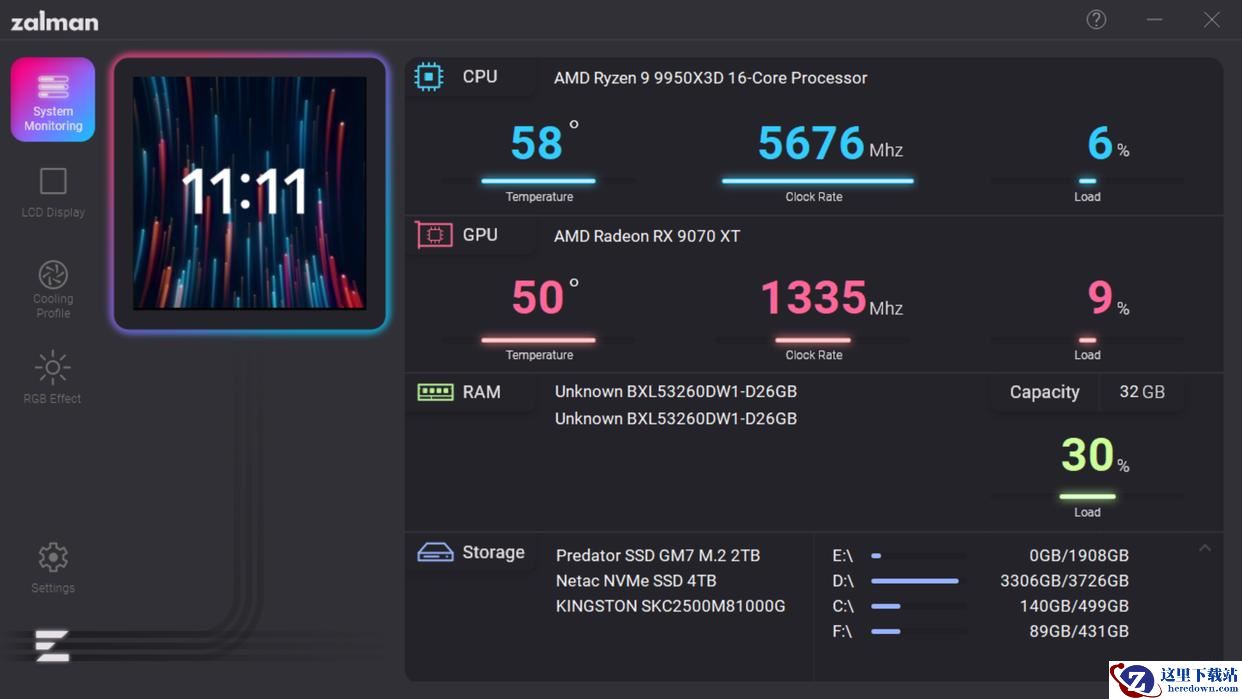Click the Capacity label in the RAM panel
The width and height of the screenshot is (1242, 699).
(x=1044, y=392)
